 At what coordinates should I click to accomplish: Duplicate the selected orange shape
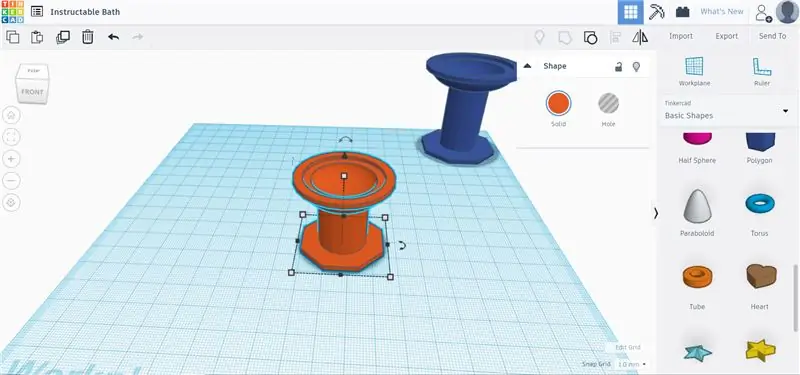63,37
